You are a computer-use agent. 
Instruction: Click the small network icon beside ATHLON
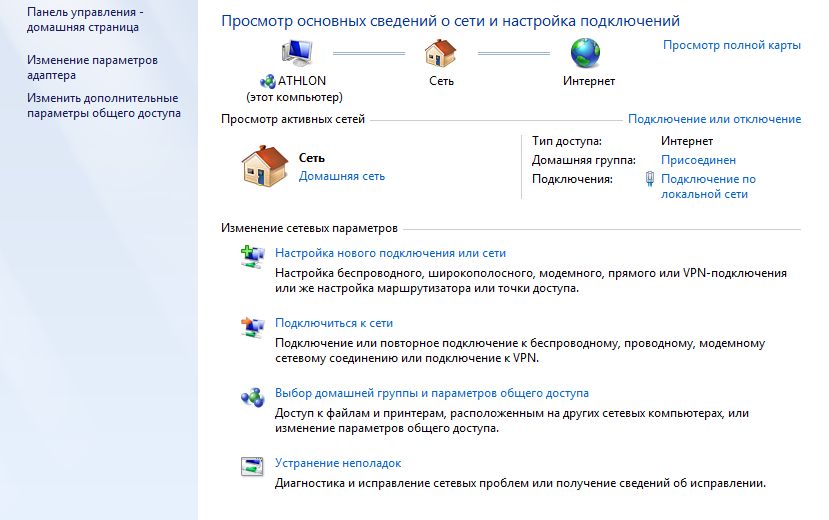click(x=268, y=81)
